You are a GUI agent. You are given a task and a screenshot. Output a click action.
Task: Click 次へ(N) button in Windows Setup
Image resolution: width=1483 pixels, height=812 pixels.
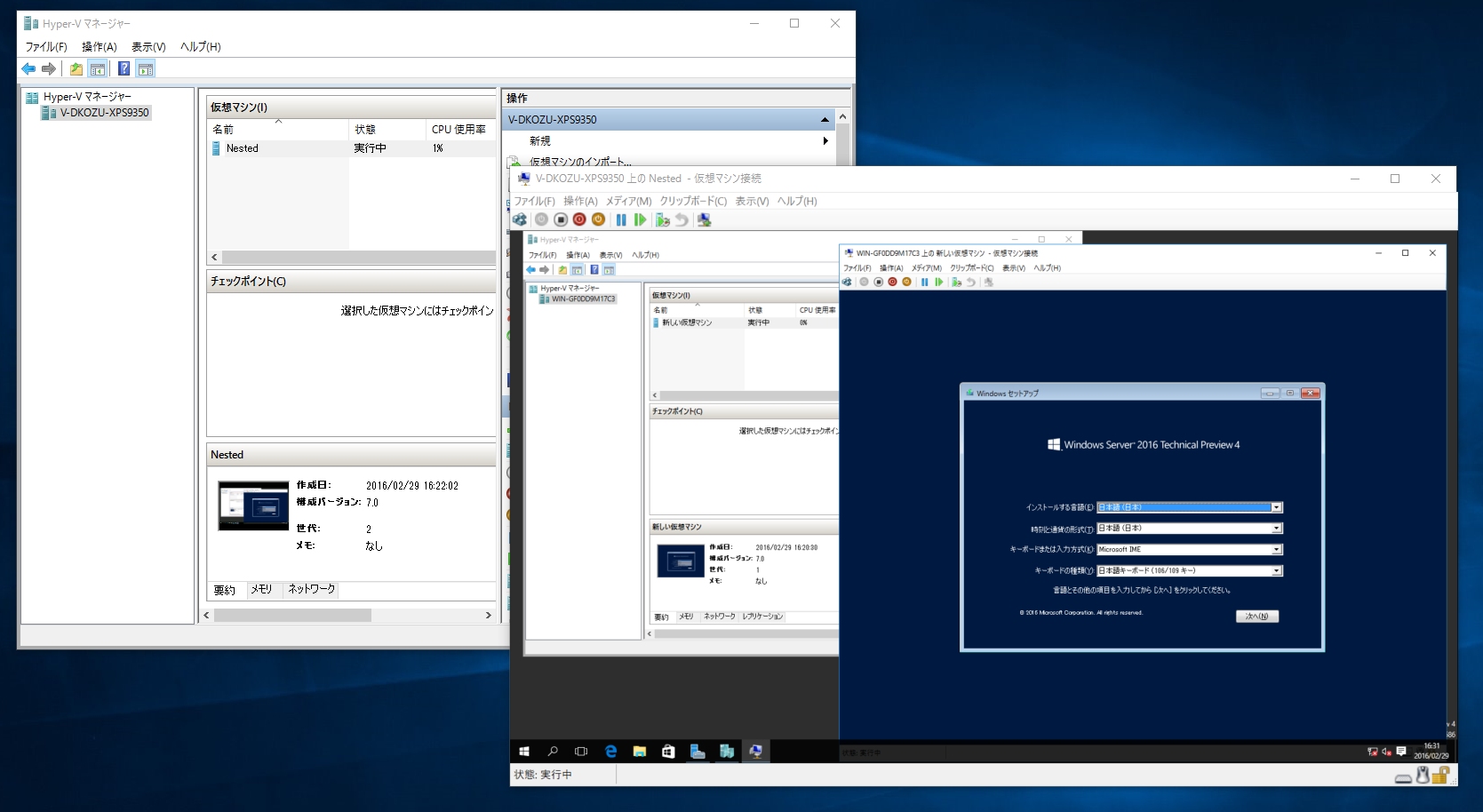coord(1257,616)
